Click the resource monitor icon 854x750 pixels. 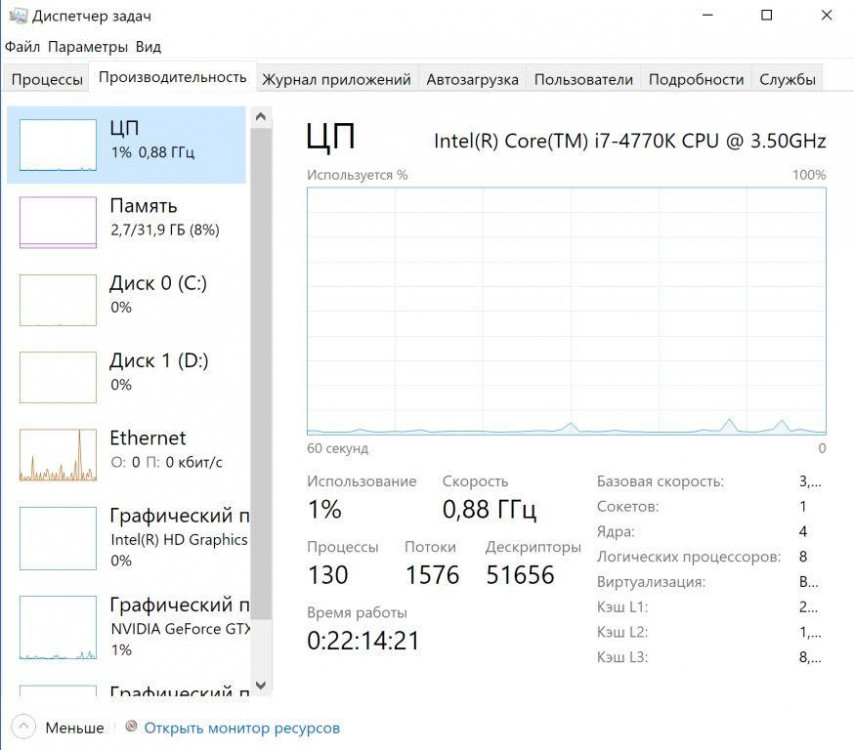coord(131,727)
